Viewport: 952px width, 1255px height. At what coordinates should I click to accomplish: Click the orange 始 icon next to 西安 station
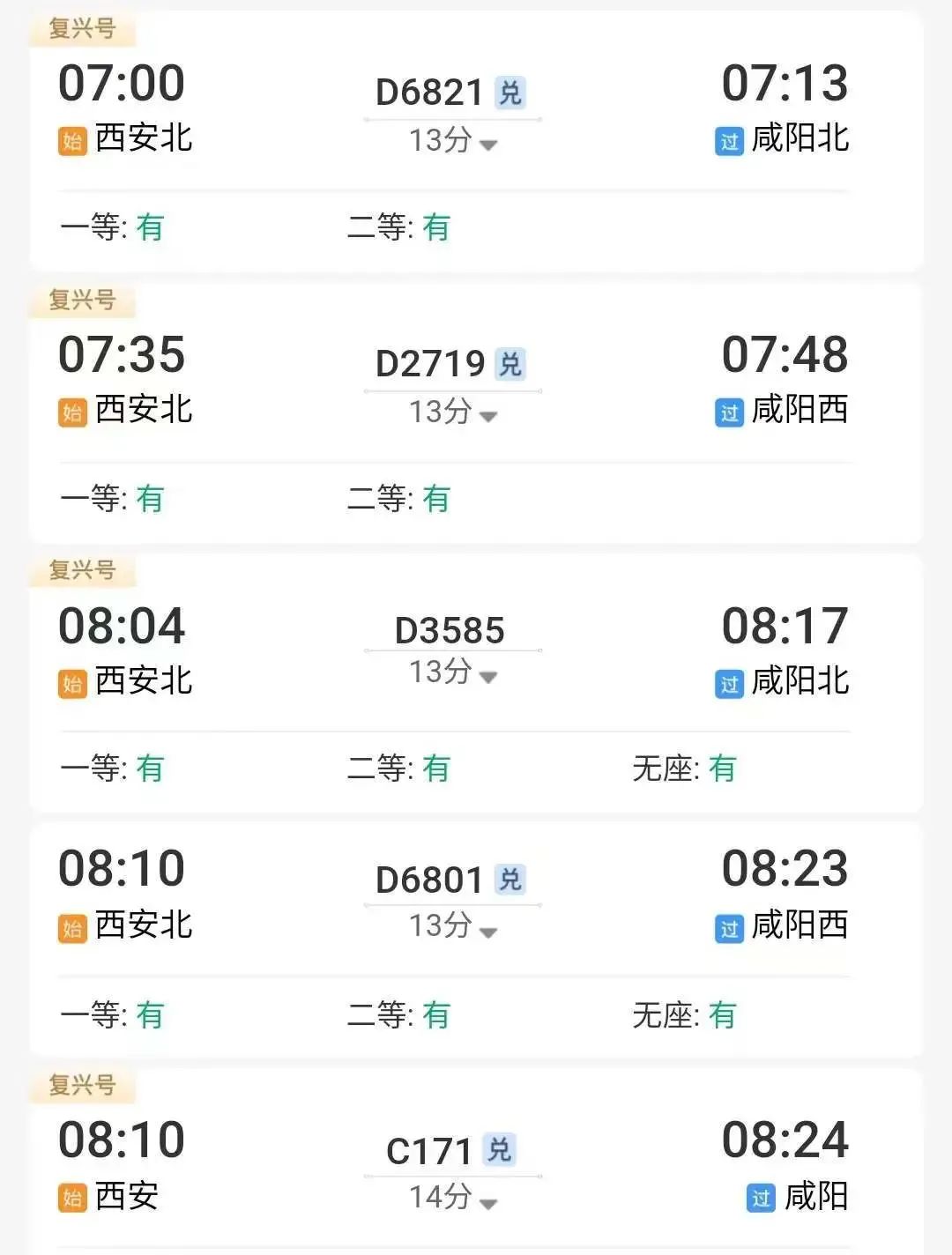72,1198
